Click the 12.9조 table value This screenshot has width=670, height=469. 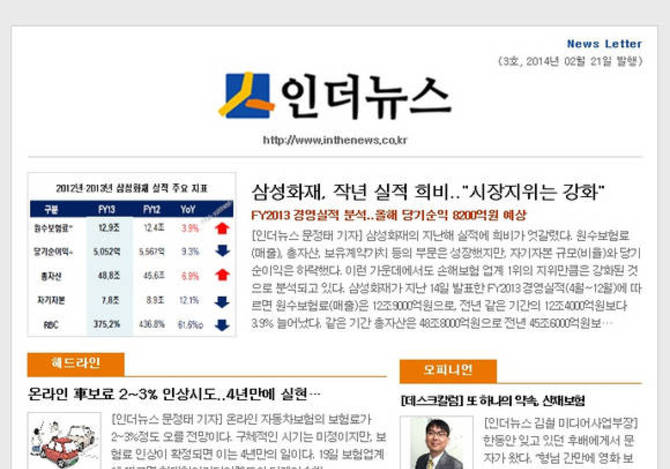tap(109, 228)
